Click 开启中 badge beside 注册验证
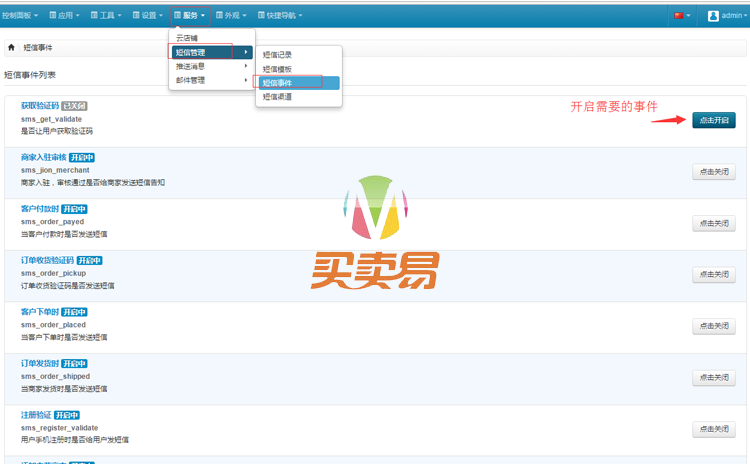The image size is (750, 464). [66, 415]
